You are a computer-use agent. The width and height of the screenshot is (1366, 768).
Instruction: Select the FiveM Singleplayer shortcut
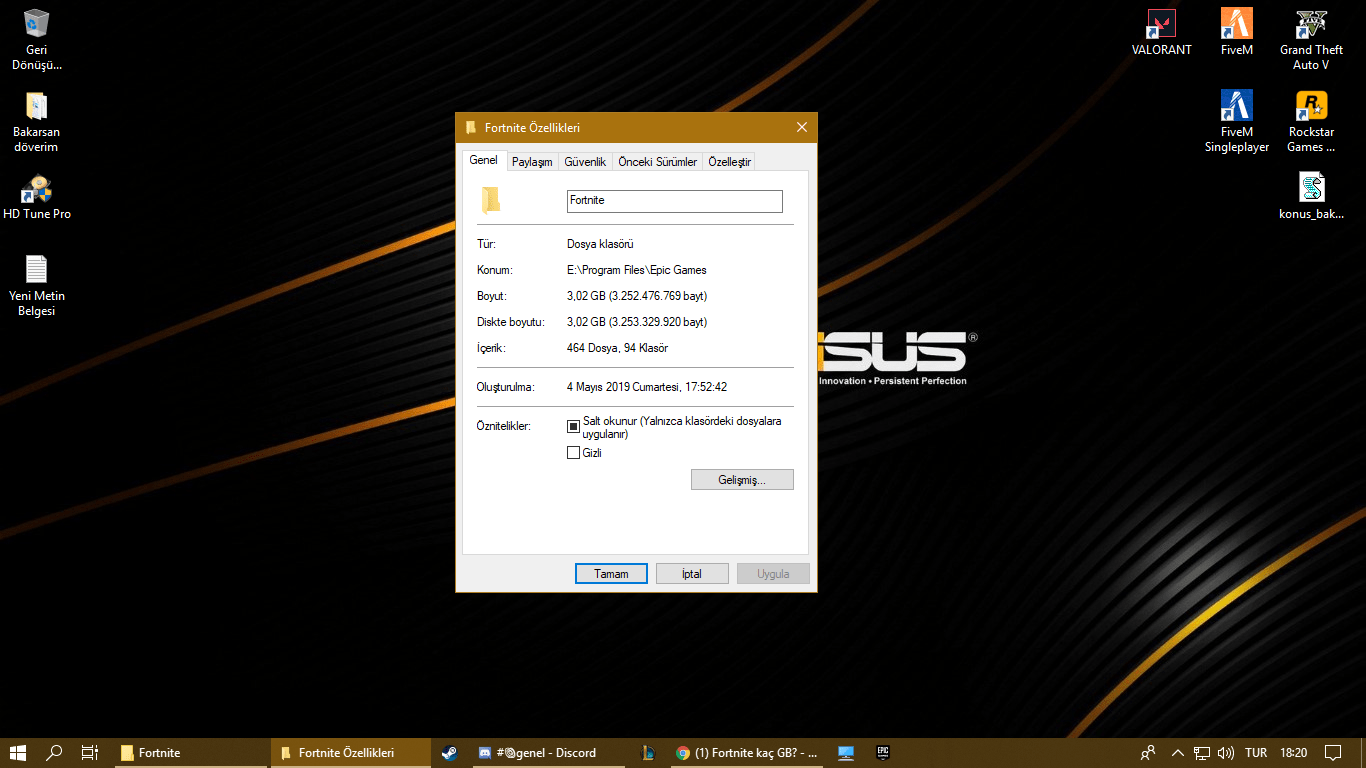pos(1237,121)
